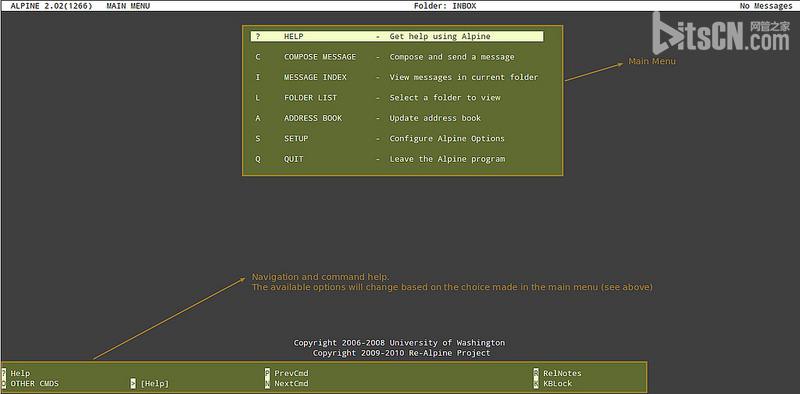
Task: Click KBLock in the command bar
Action: tap(558, 383)
